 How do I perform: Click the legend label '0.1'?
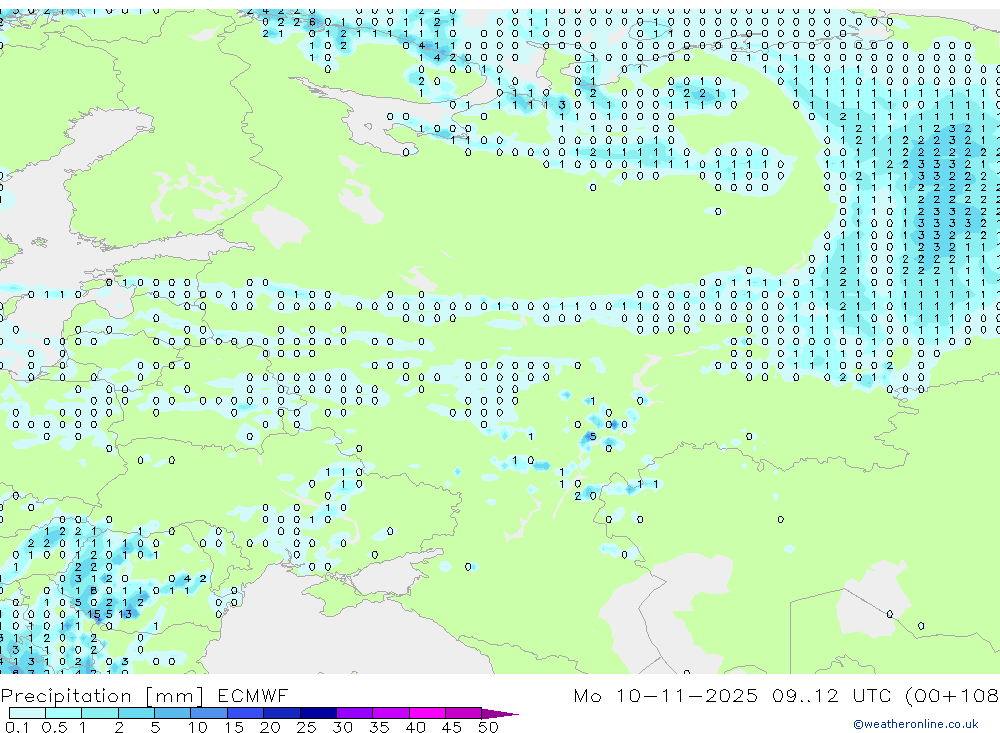[17, 727]
